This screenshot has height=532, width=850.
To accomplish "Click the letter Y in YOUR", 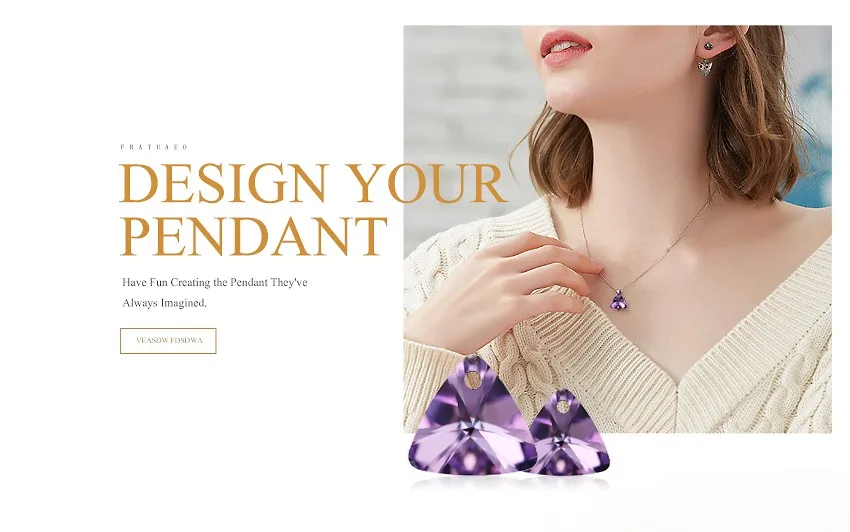I will click(365, 183).
